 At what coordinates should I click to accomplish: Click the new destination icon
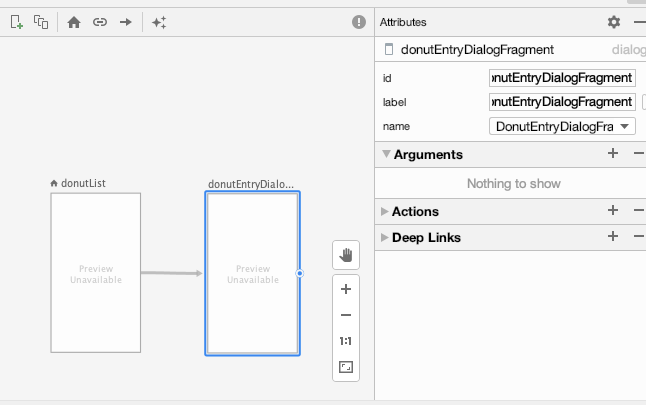[16, 22]
